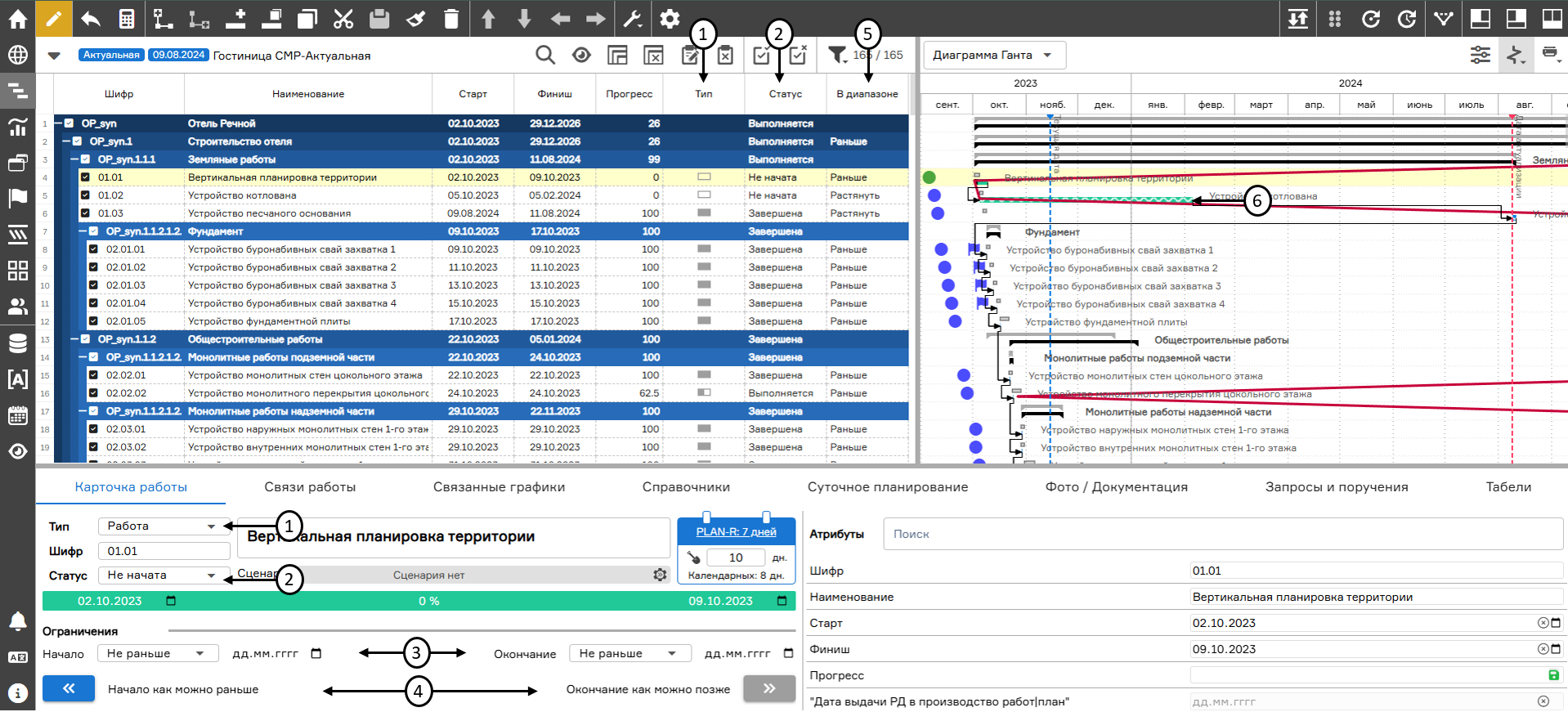Switch to the Связанные графики tab
Image resolution: width=1568 pixels, height=712 pixels.
499,487
